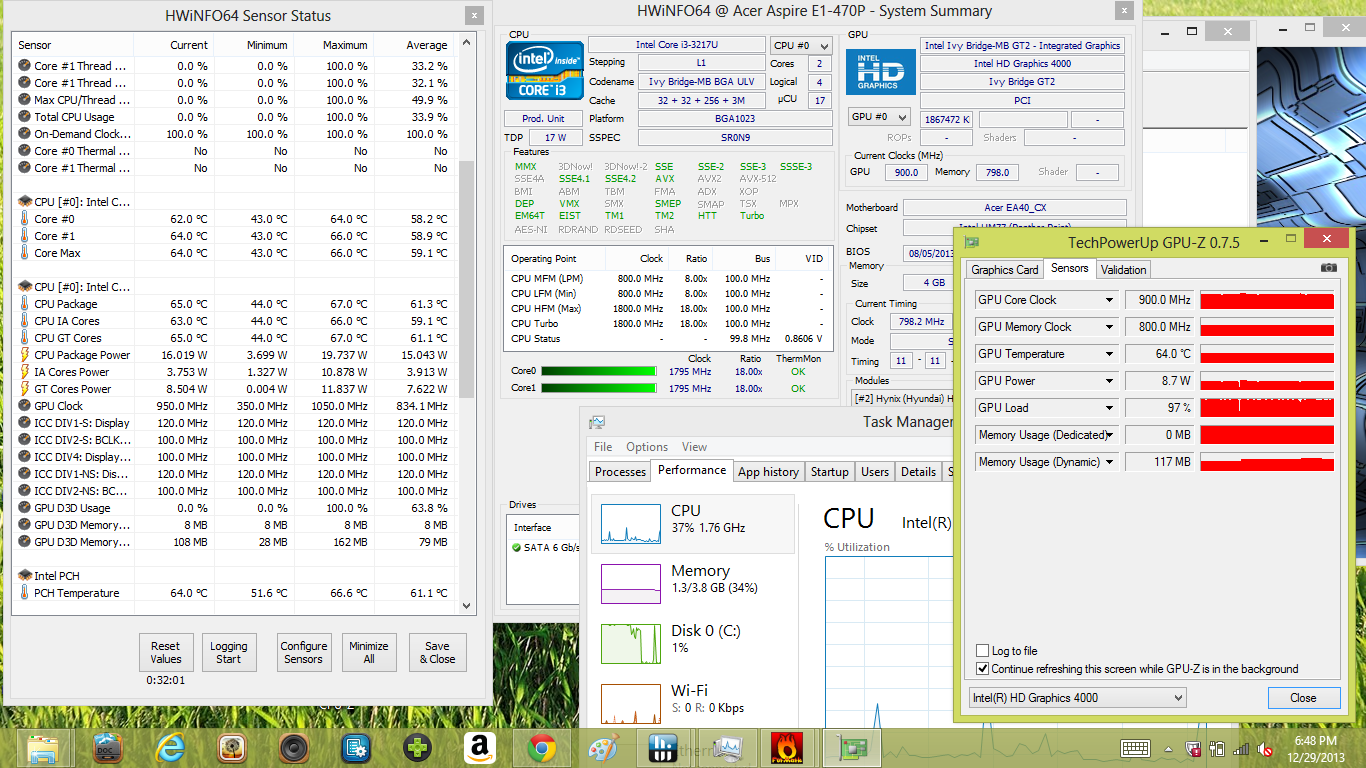Open the GPU Temperature sensor dropdown
This screenshot has height=768, width=1366.
(1108, 354)
